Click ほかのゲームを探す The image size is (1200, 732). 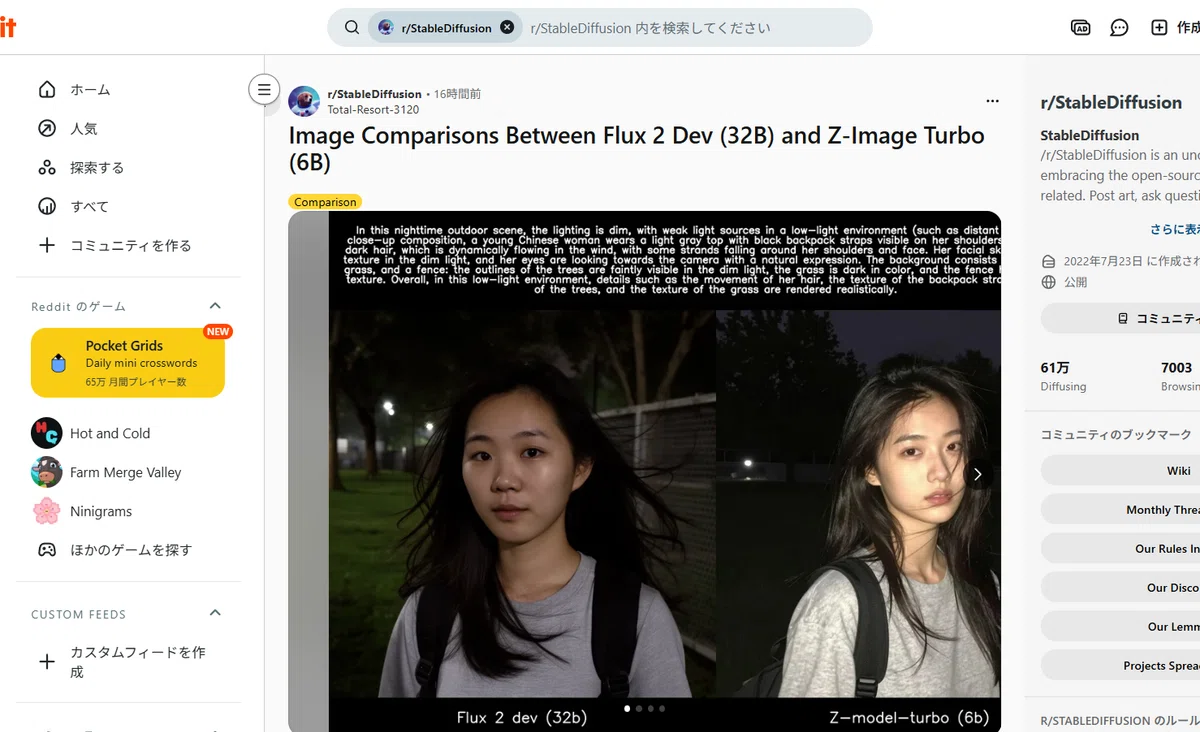pos(128,551)
